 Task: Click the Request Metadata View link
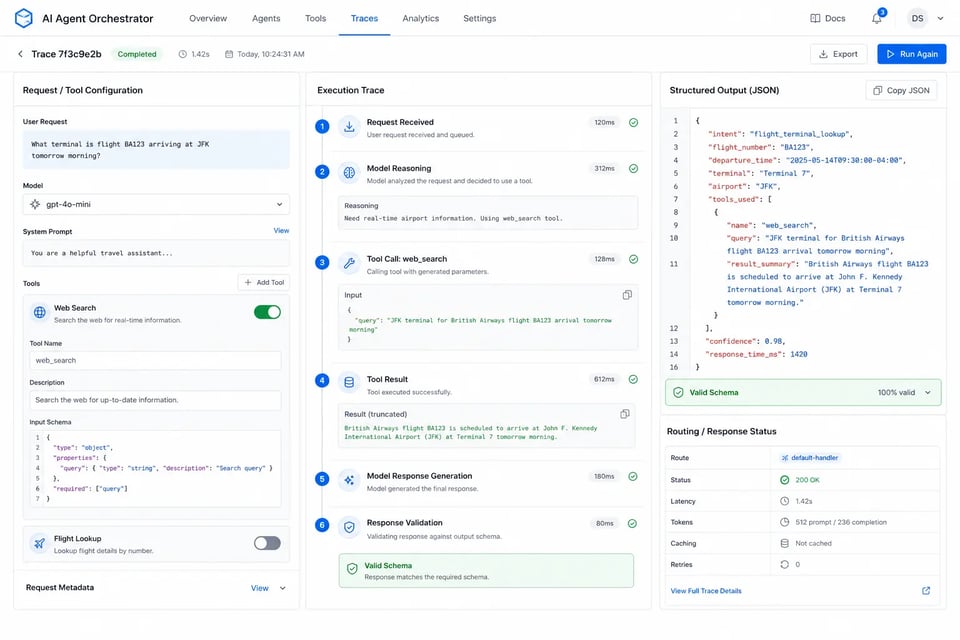click(260, 588)
